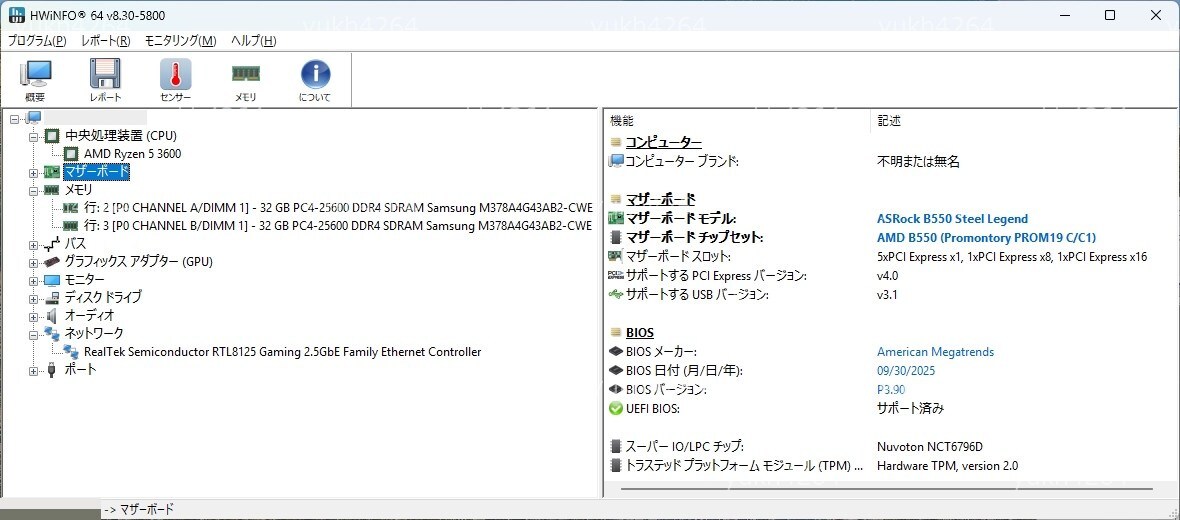Select the CHANNEL B/DIMM 1 memory row
The image size is (1180, 520).
point(337,226)
